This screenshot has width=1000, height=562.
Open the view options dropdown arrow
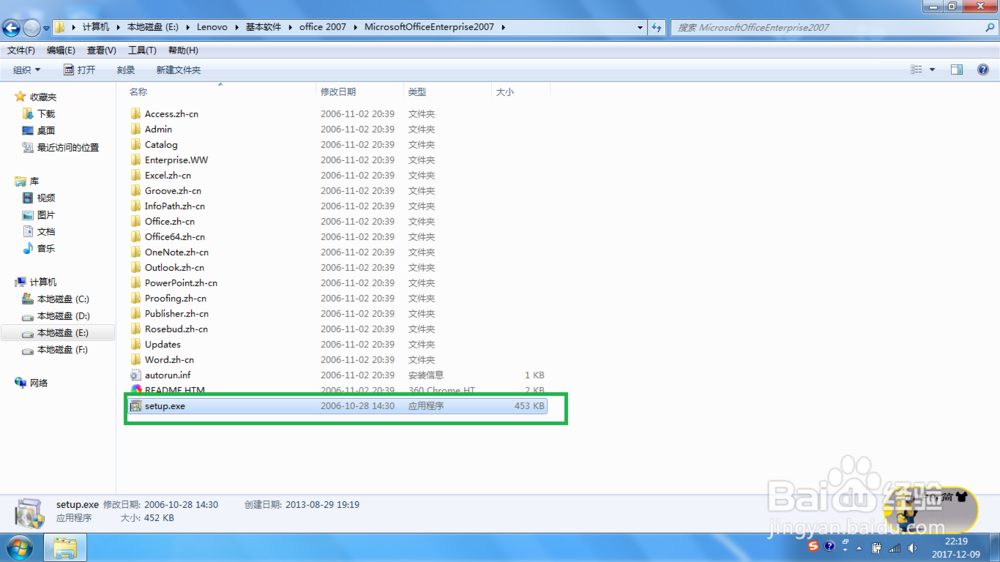(932, 70)
